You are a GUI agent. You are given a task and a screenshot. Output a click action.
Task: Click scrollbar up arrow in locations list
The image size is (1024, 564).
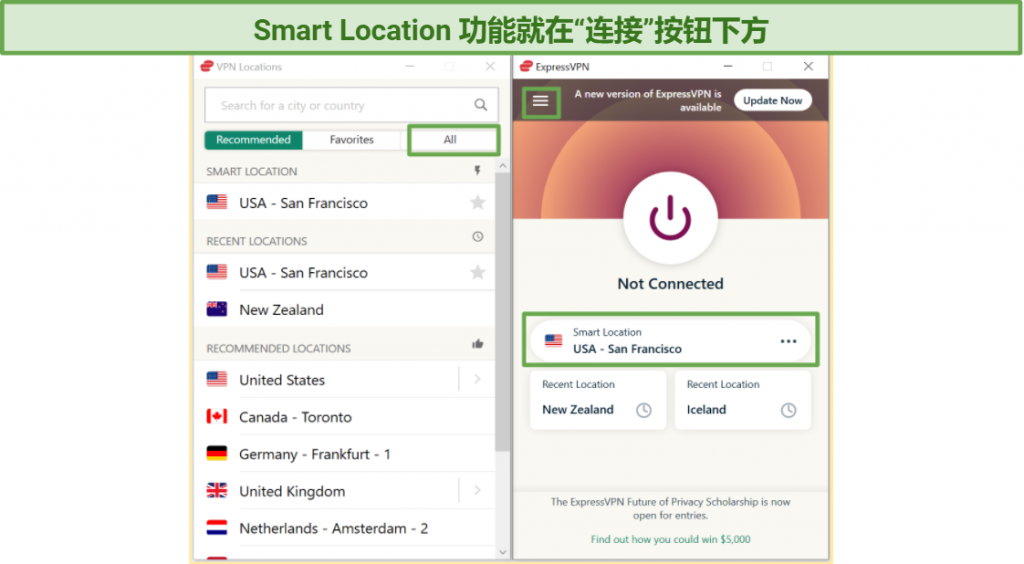[502, 166]
